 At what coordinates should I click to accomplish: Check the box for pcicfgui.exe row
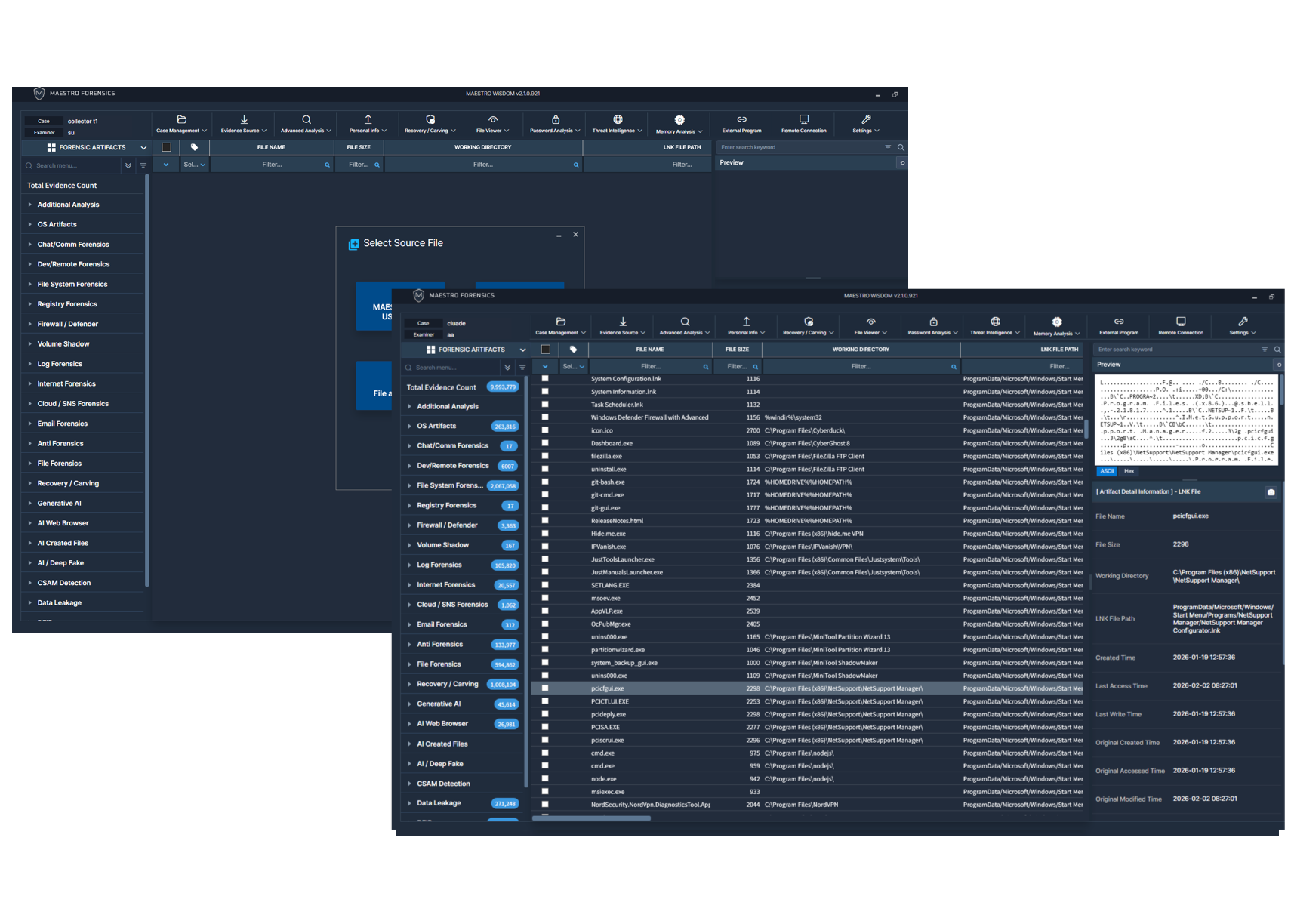(x=545, y=688)
